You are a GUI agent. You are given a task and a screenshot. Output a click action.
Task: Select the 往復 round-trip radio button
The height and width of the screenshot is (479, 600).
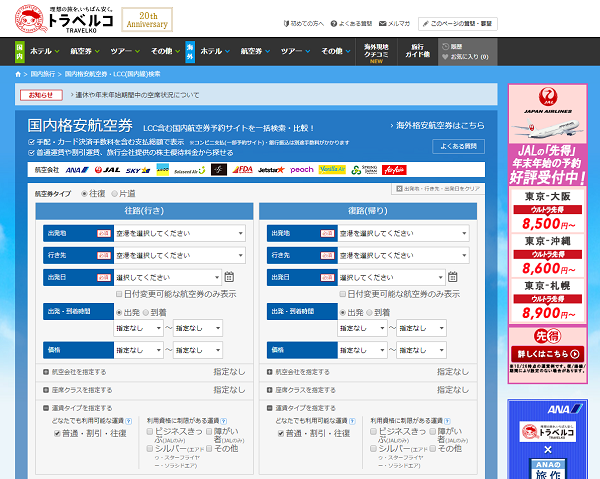(x=84, y=194)
